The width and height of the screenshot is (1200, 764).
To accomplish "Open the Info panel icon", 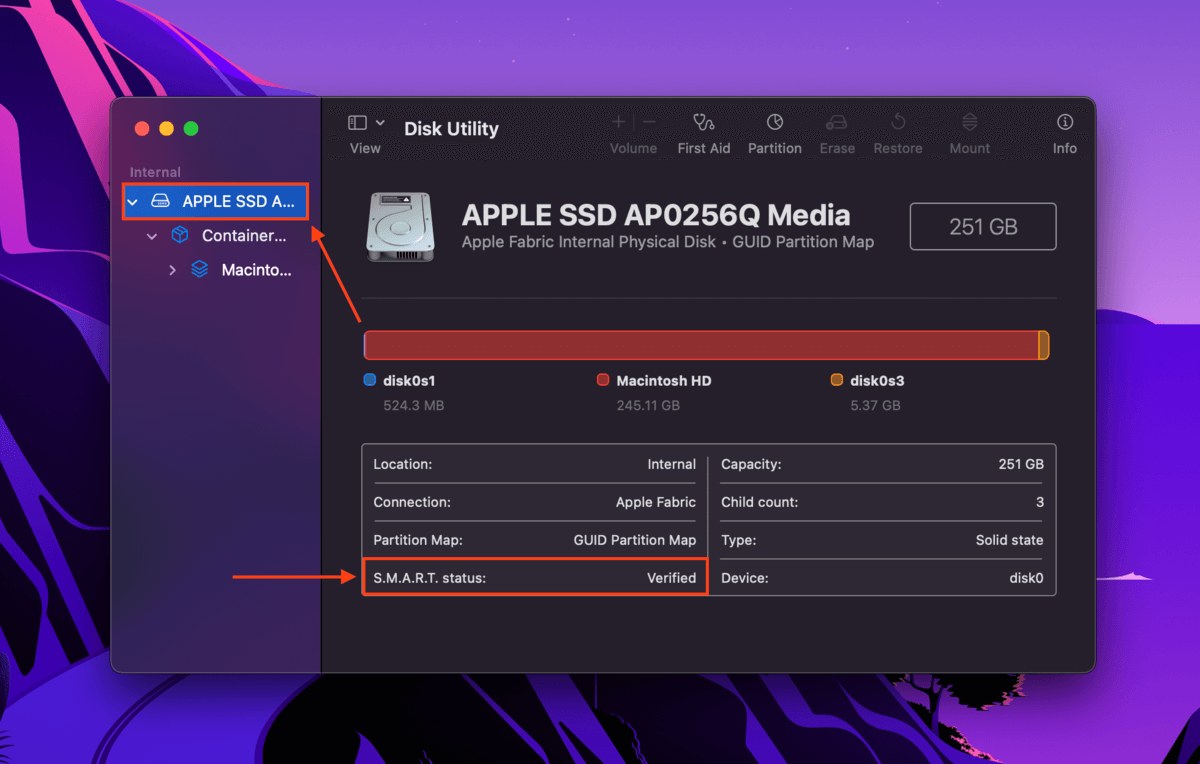I will coord(1065,122).
